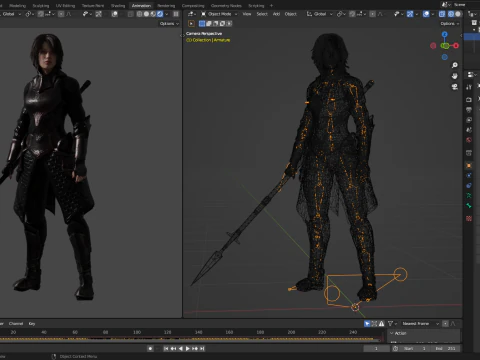The width and height of the screenshot is (480, 360).
Task: Toggle proportional editing in right viewport
Action: point(373,14)
